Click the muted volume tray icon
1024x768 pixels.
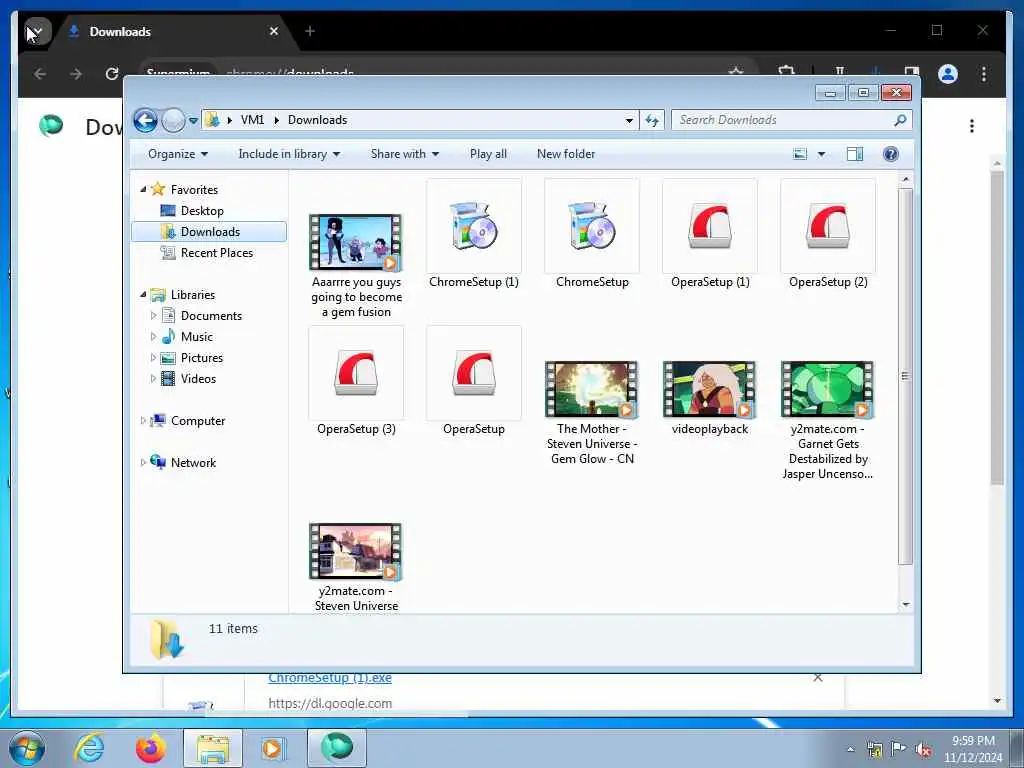coord(923,749)
